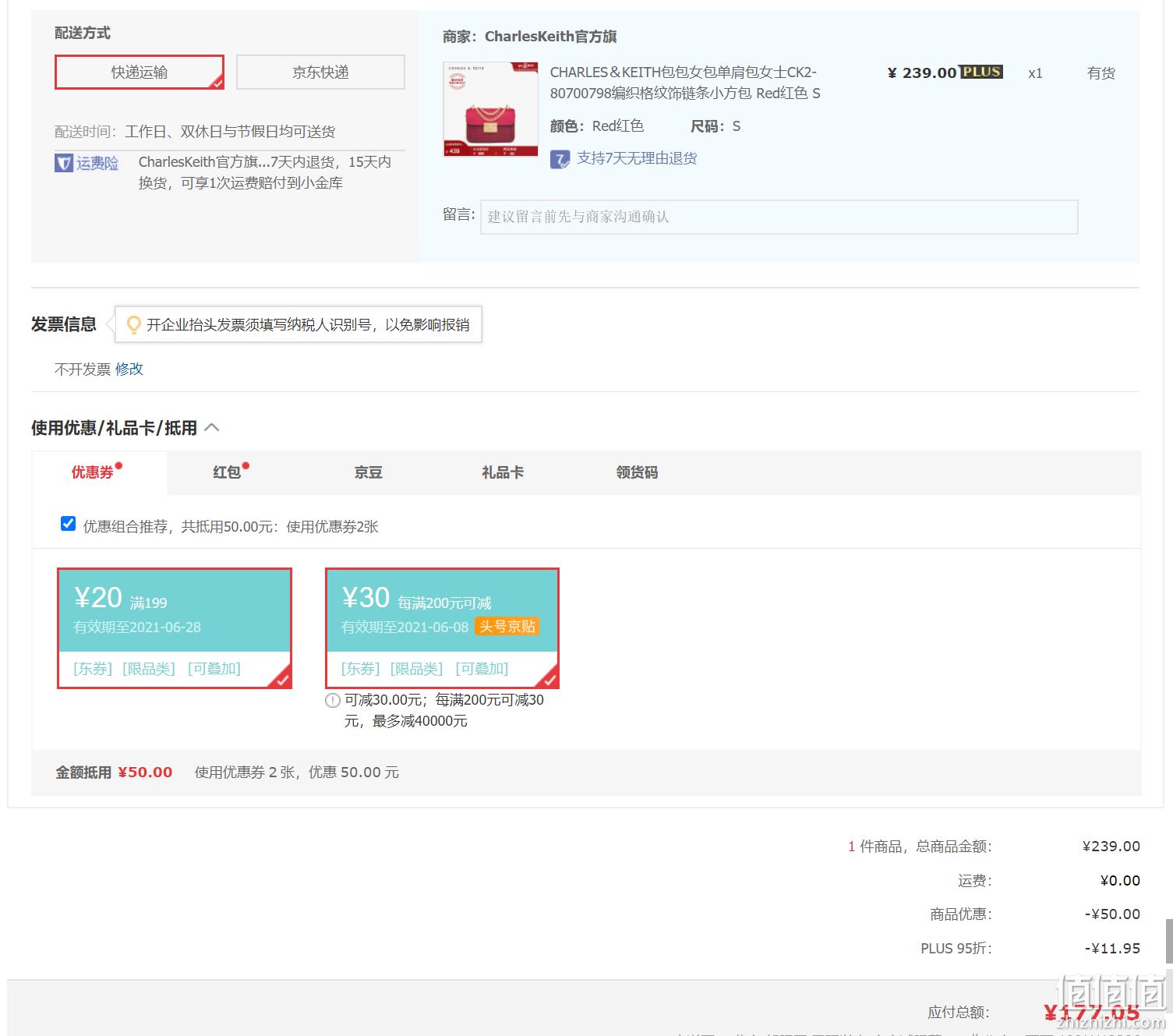This screenshot has height=1036, width=1173.
Task: Click 商家 CharlesKeith官方旗 store name
Action: tap(550, 37)
